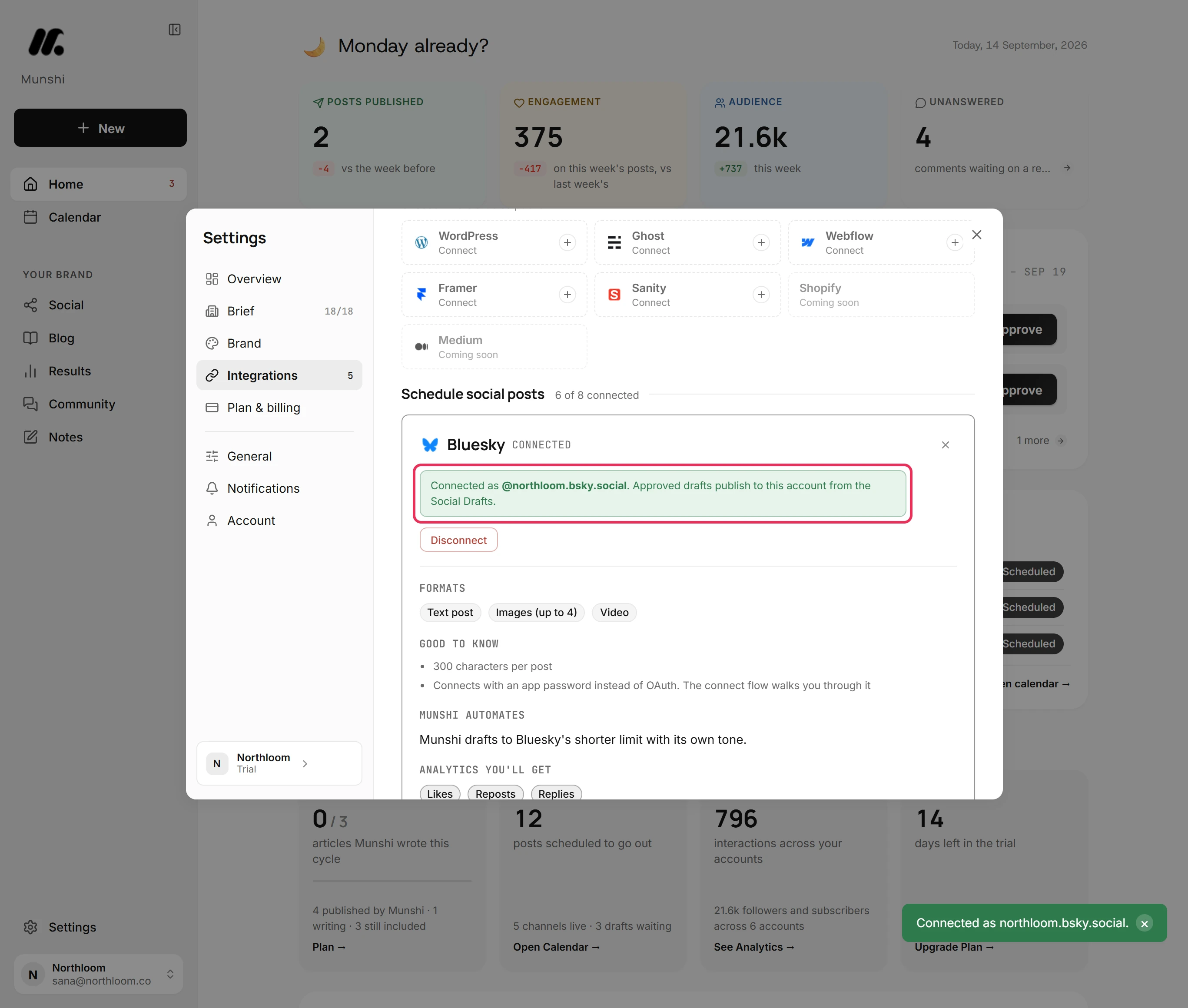Click the "6 of 8 connected" text
This screenshot has height=1008, width=1188.
597,395
